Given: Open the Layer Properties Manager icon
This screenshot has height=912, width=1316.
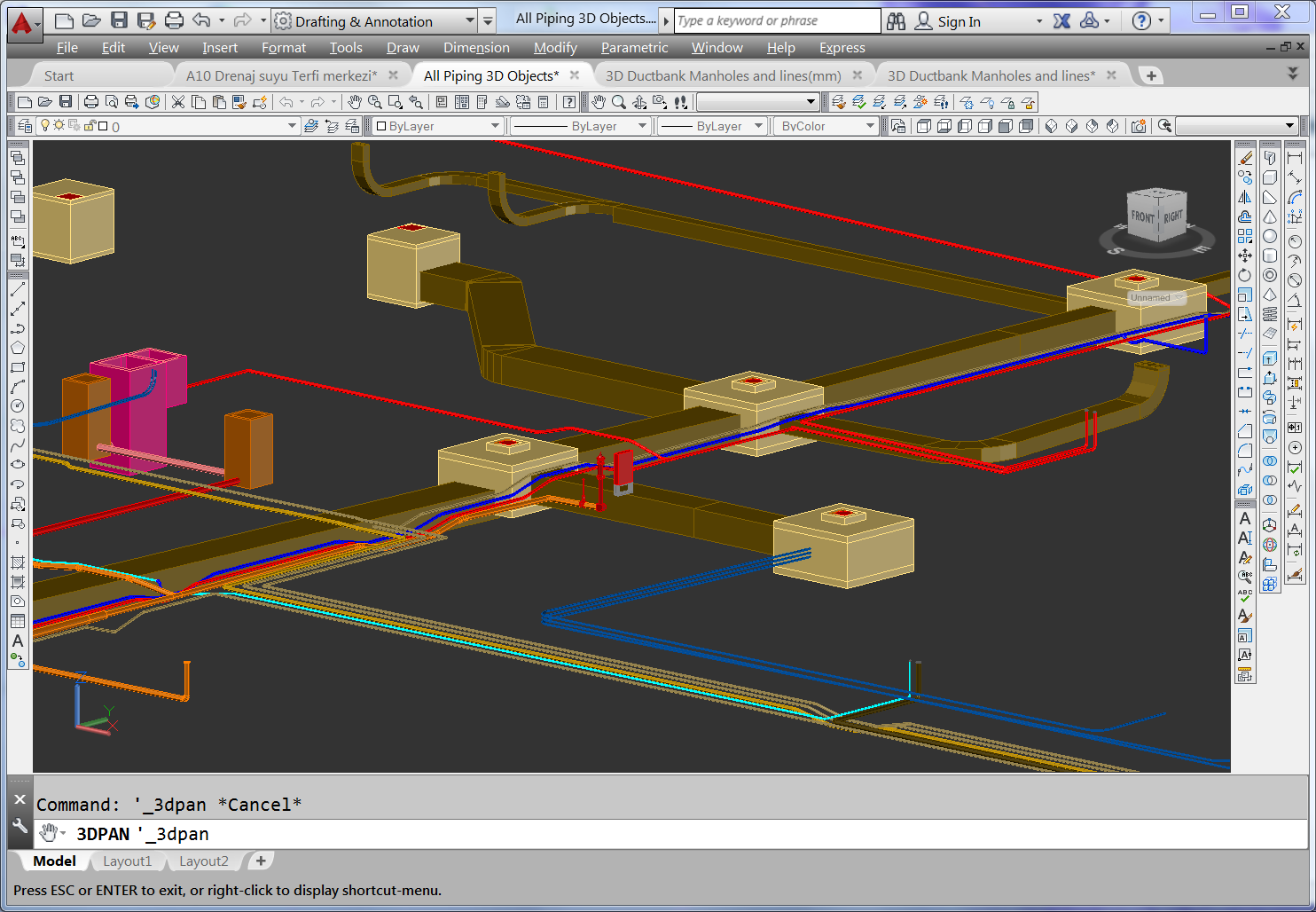Looking at the screenshot, I should point(25,126).
